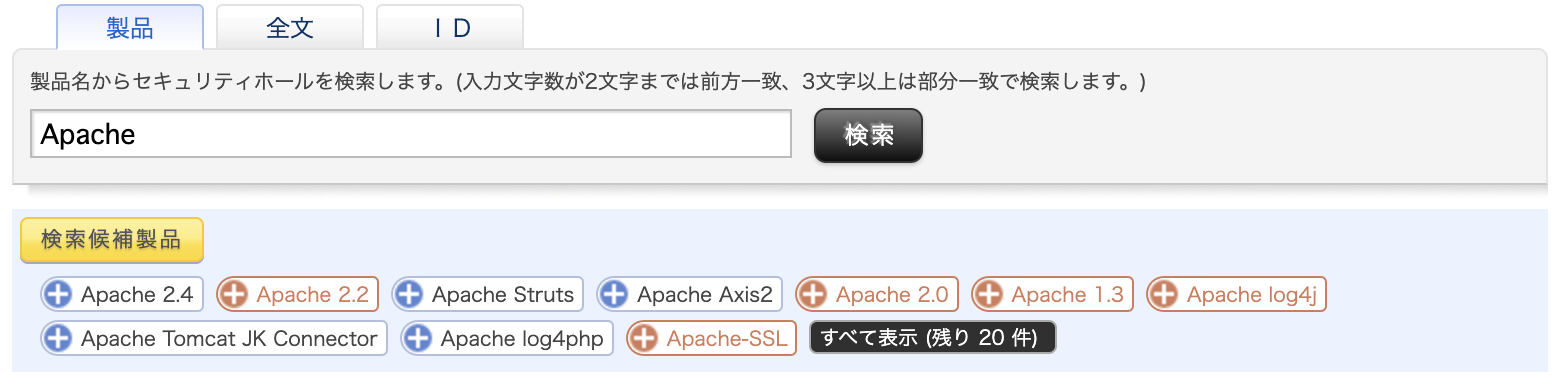Viewport: 1562px width, 384px height.
Task: Click the orange plus icon on Apache 2.2
Action: click(x=234, y=295)
